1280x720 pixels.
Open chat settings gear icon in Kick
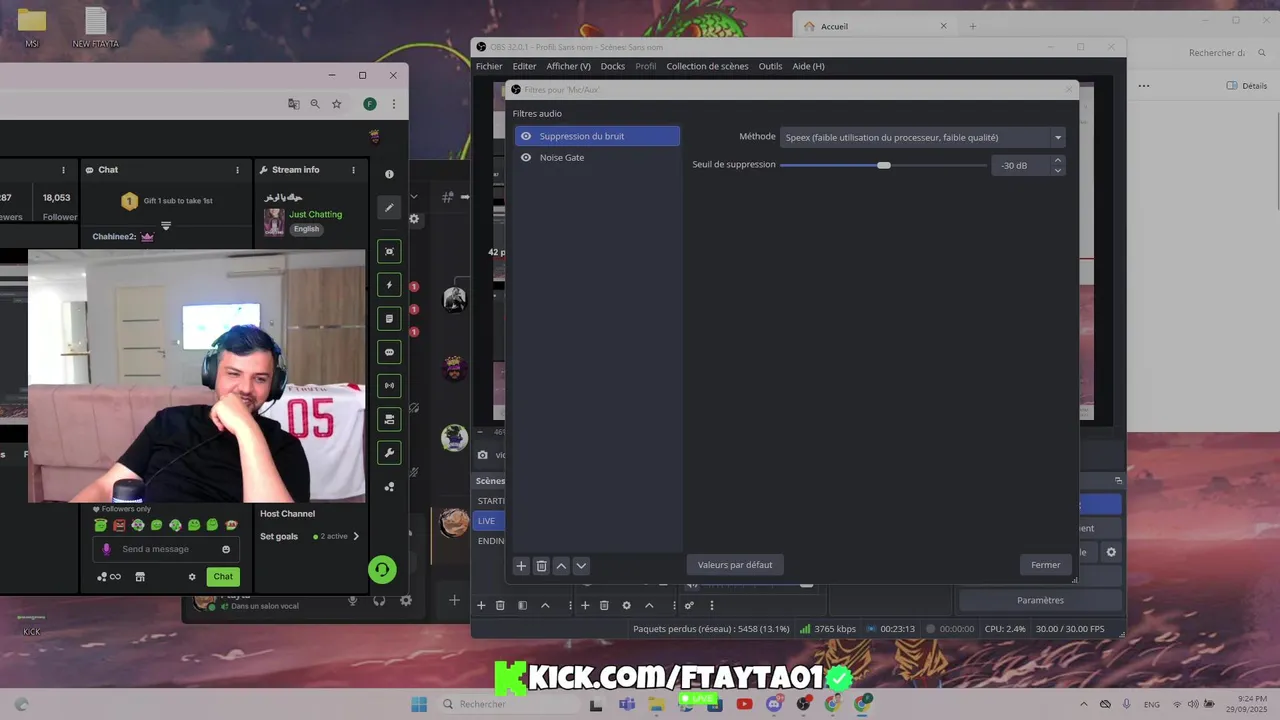192,577
